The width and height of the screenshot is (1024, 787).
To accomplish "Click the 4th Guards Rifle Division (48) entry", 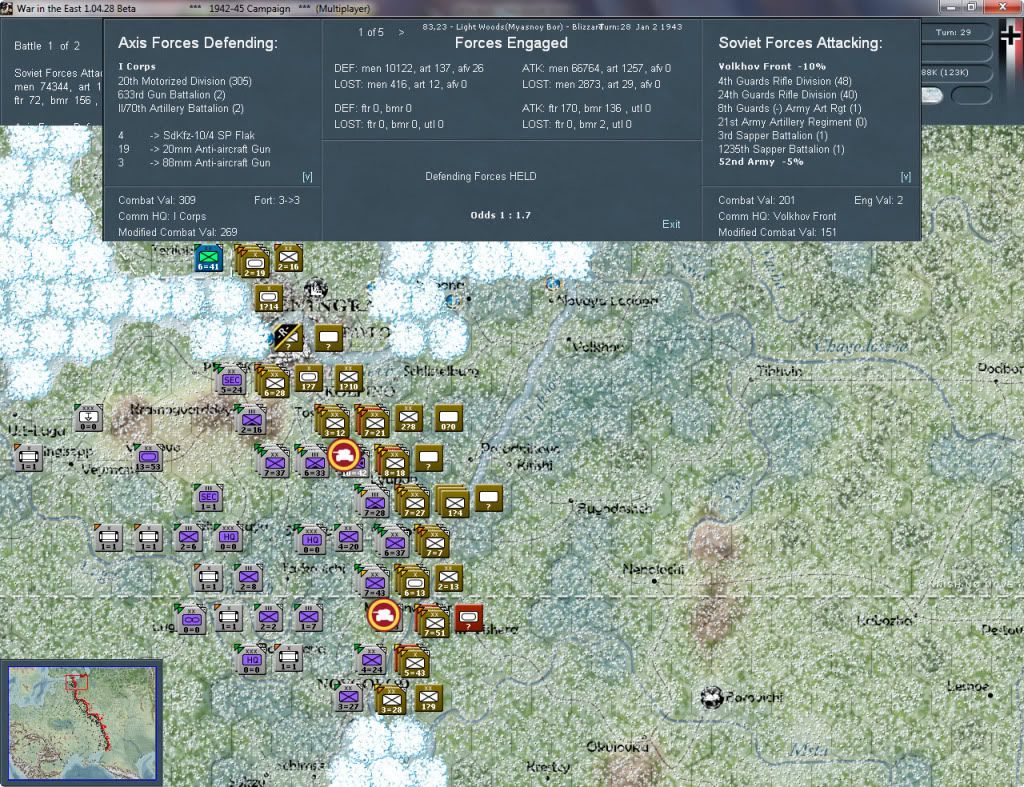I will (x=785, y=81).
